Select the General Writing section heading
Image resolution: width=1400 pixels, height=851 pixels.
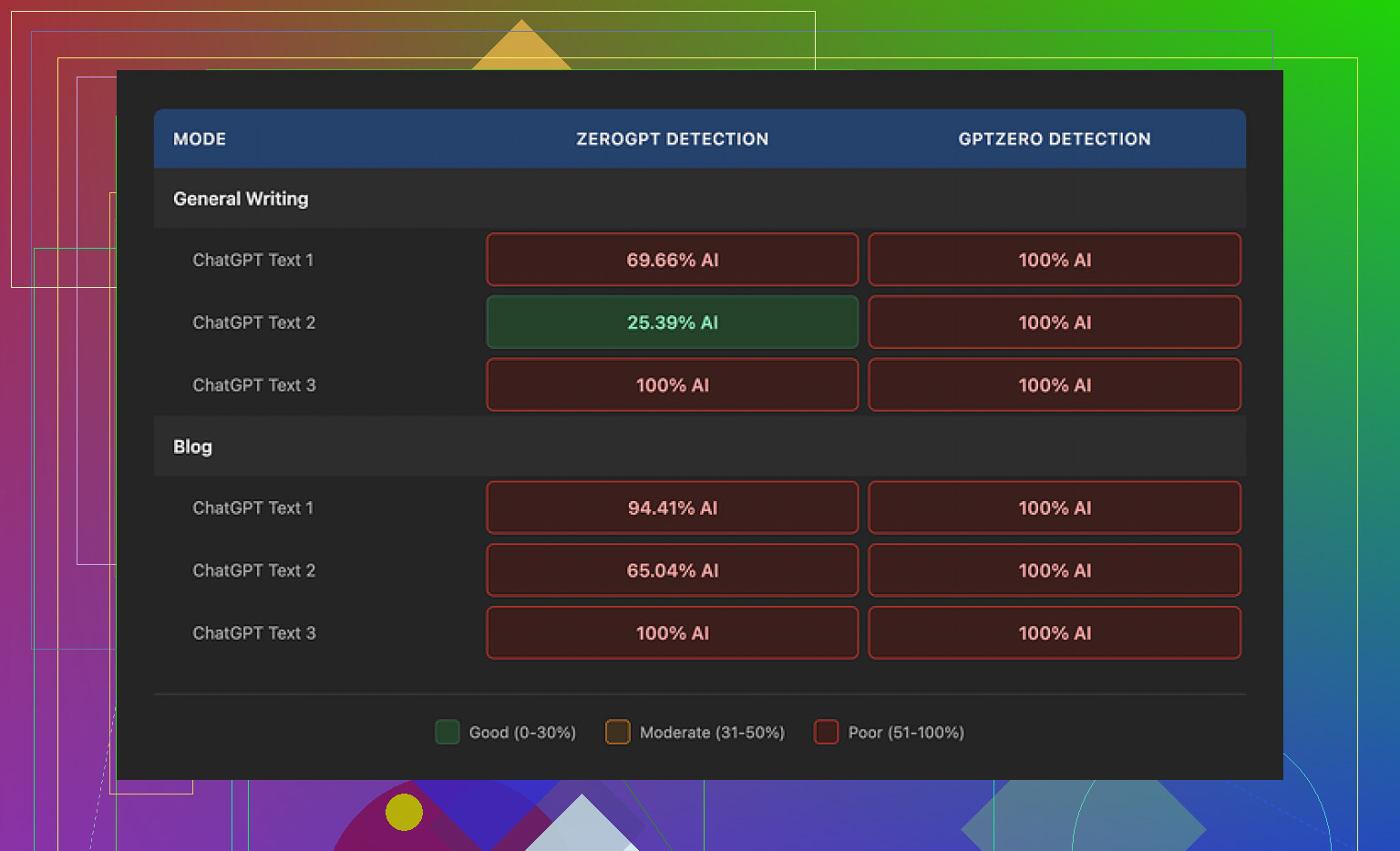click(241, 199)
